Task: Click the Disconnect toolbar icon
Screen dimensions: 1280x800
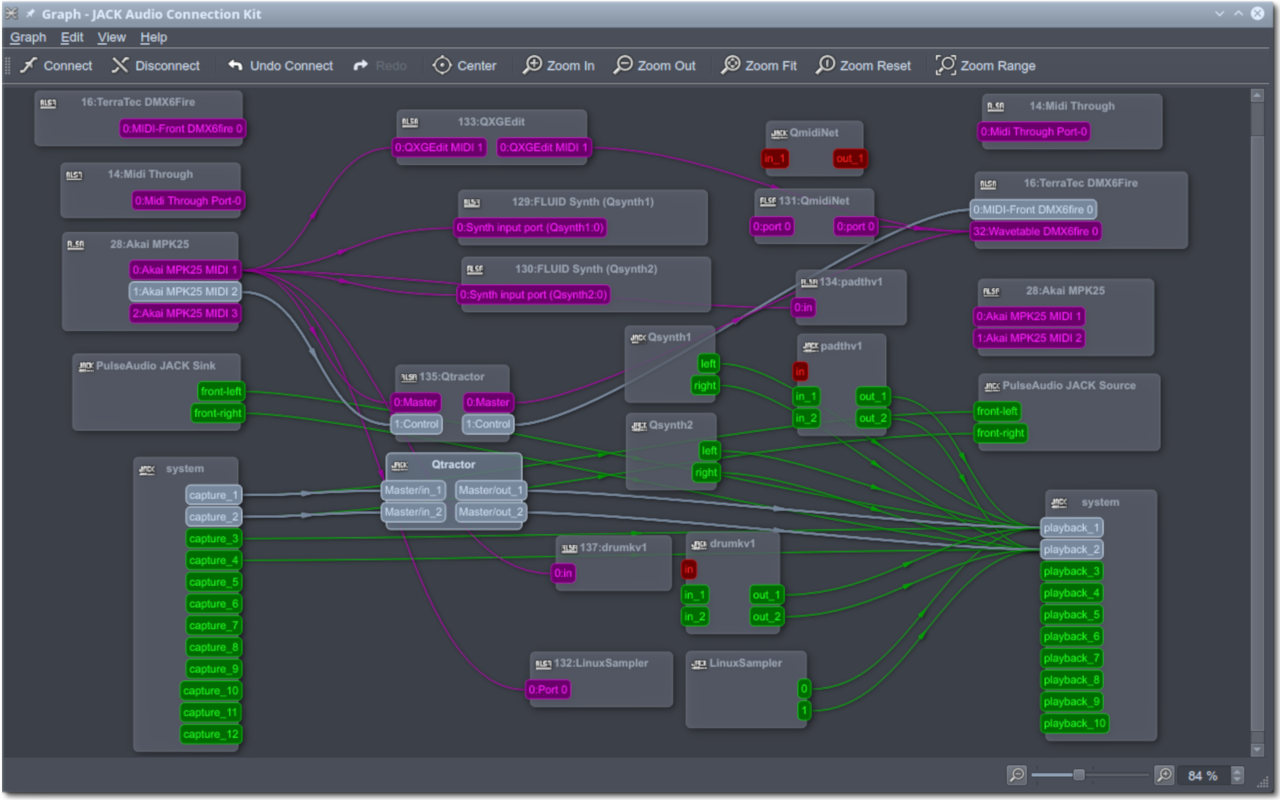Action: click(120, 65)
